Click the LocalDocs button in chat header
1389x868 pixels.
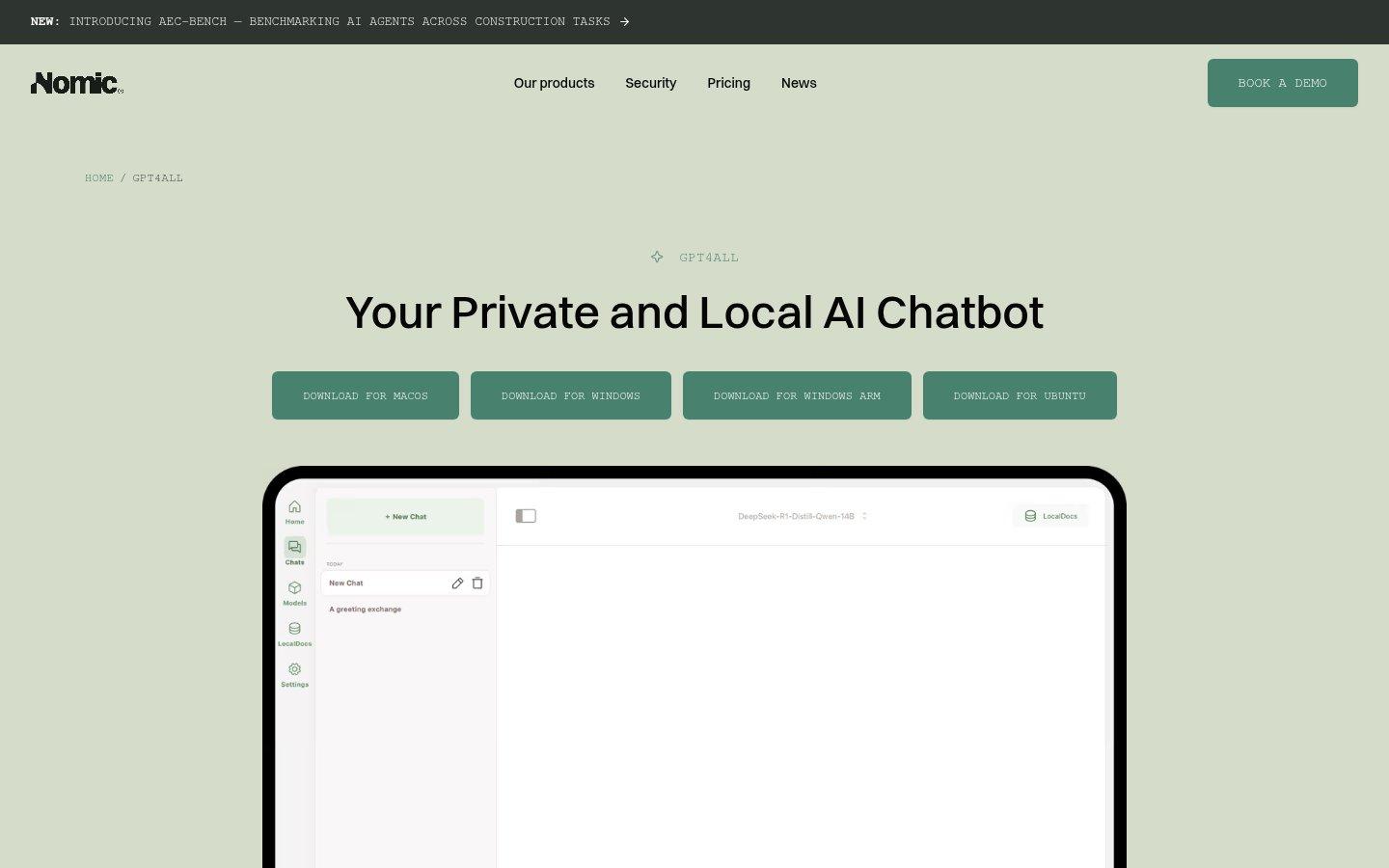pos(1050,516)
